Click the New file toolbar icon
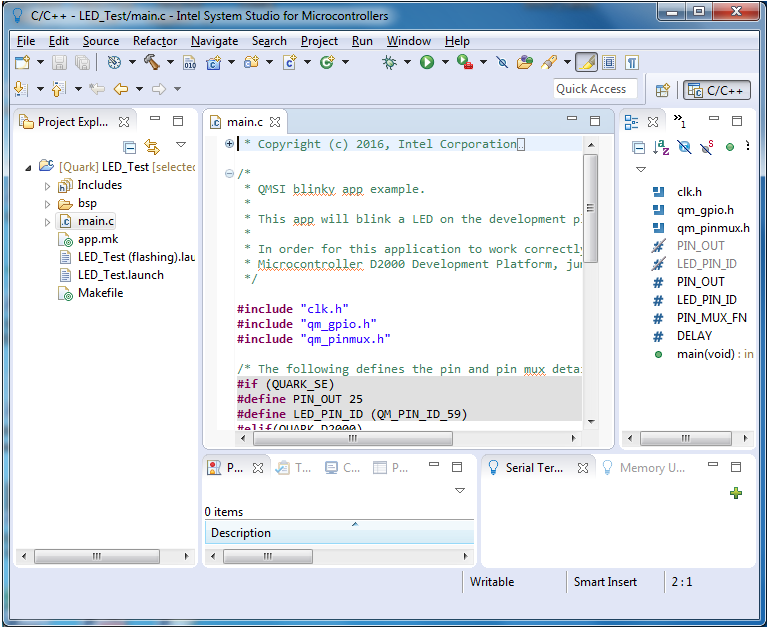Viewport: 769px width, 627px height. click(23, 62)
